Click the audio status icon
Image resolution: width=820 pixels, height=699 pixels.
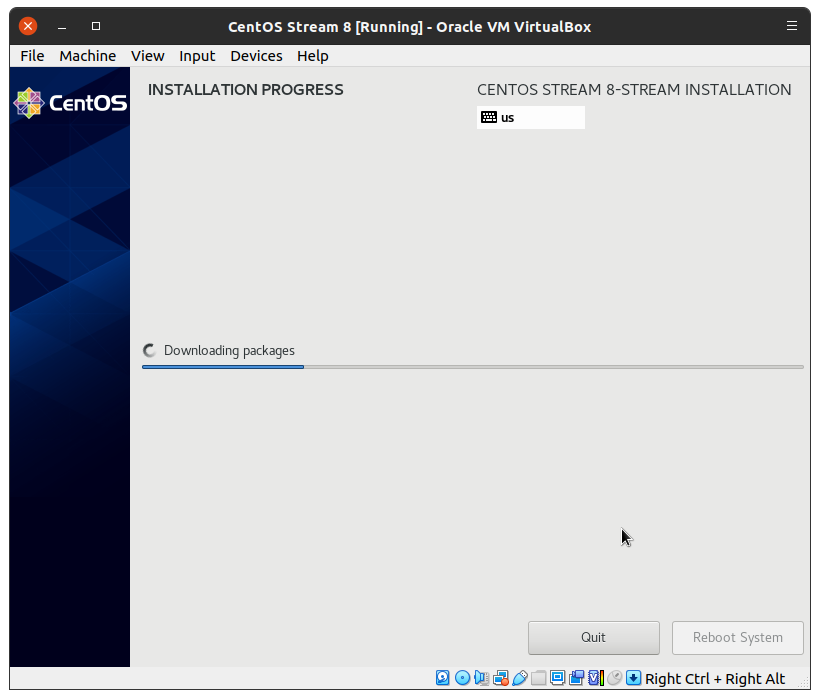tap(481, 678)
